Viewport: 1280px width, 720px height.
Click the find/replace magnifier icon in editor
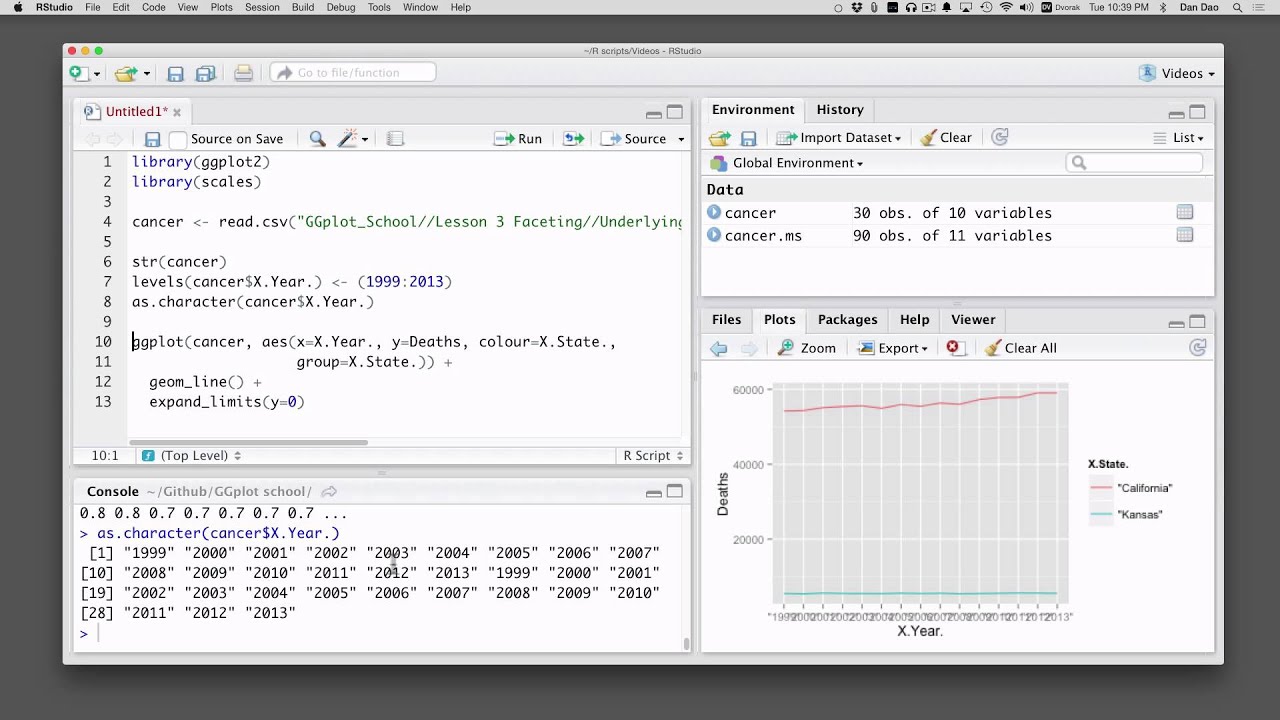point(317,139)
